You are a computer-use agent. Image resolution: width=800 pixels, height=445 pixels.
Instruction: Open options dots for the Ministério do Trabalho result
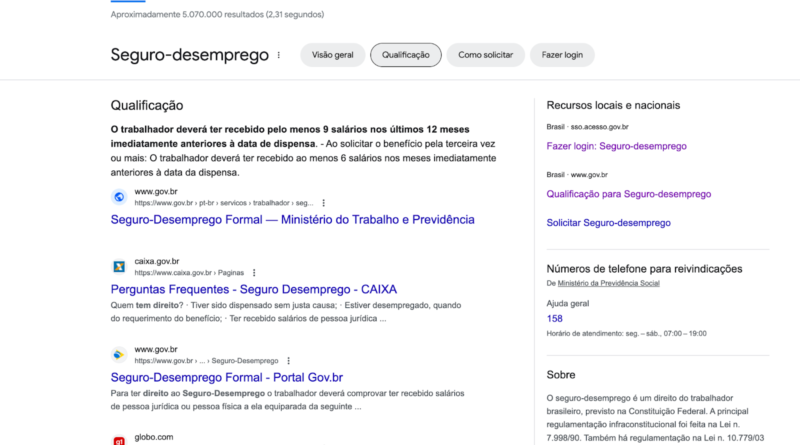[x=323, y=203]
